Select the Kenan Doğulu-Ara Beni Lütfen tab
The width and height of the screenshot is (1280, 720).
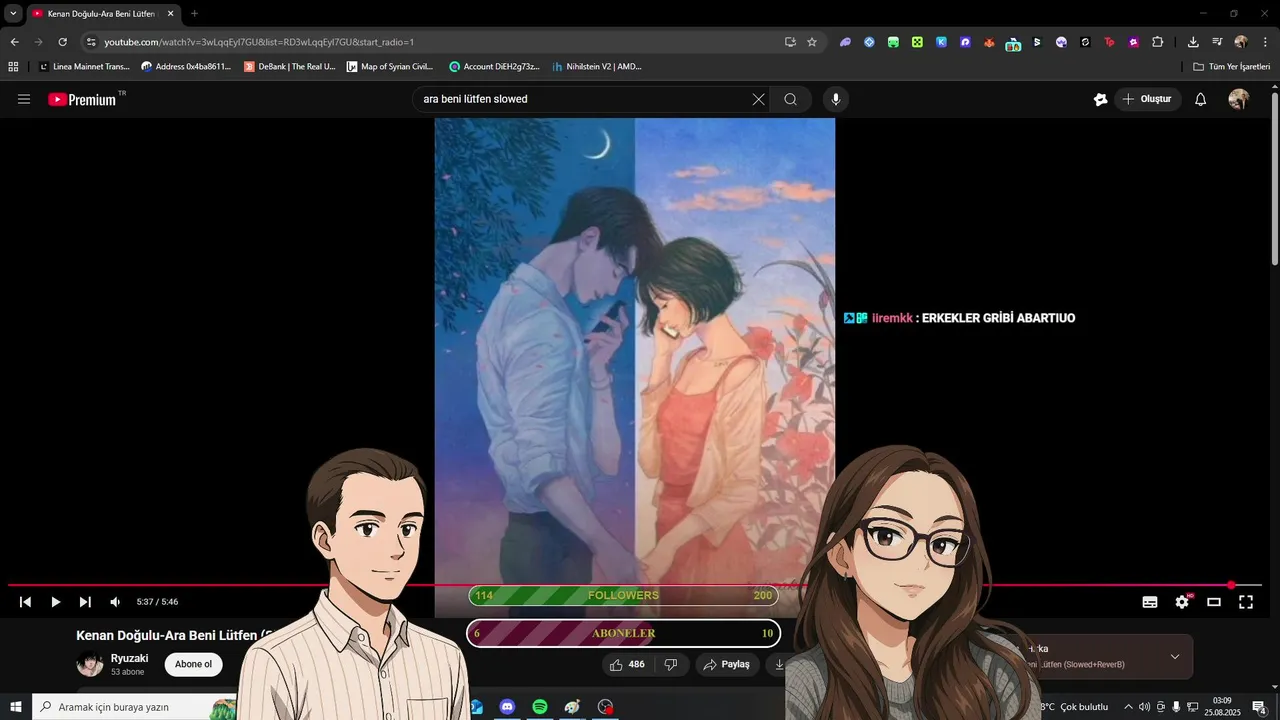pyautogui.click(x=103, y=14)
